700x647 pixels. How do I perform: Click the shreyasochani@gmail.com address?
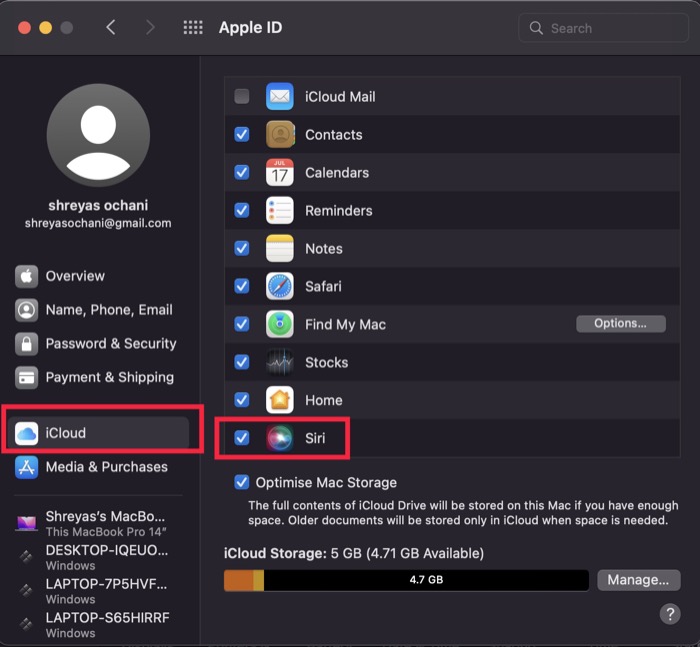click(x=98, y=223)
